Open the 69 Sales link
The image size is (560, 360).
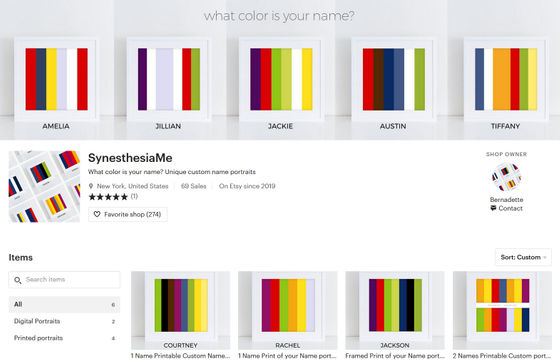194,186
